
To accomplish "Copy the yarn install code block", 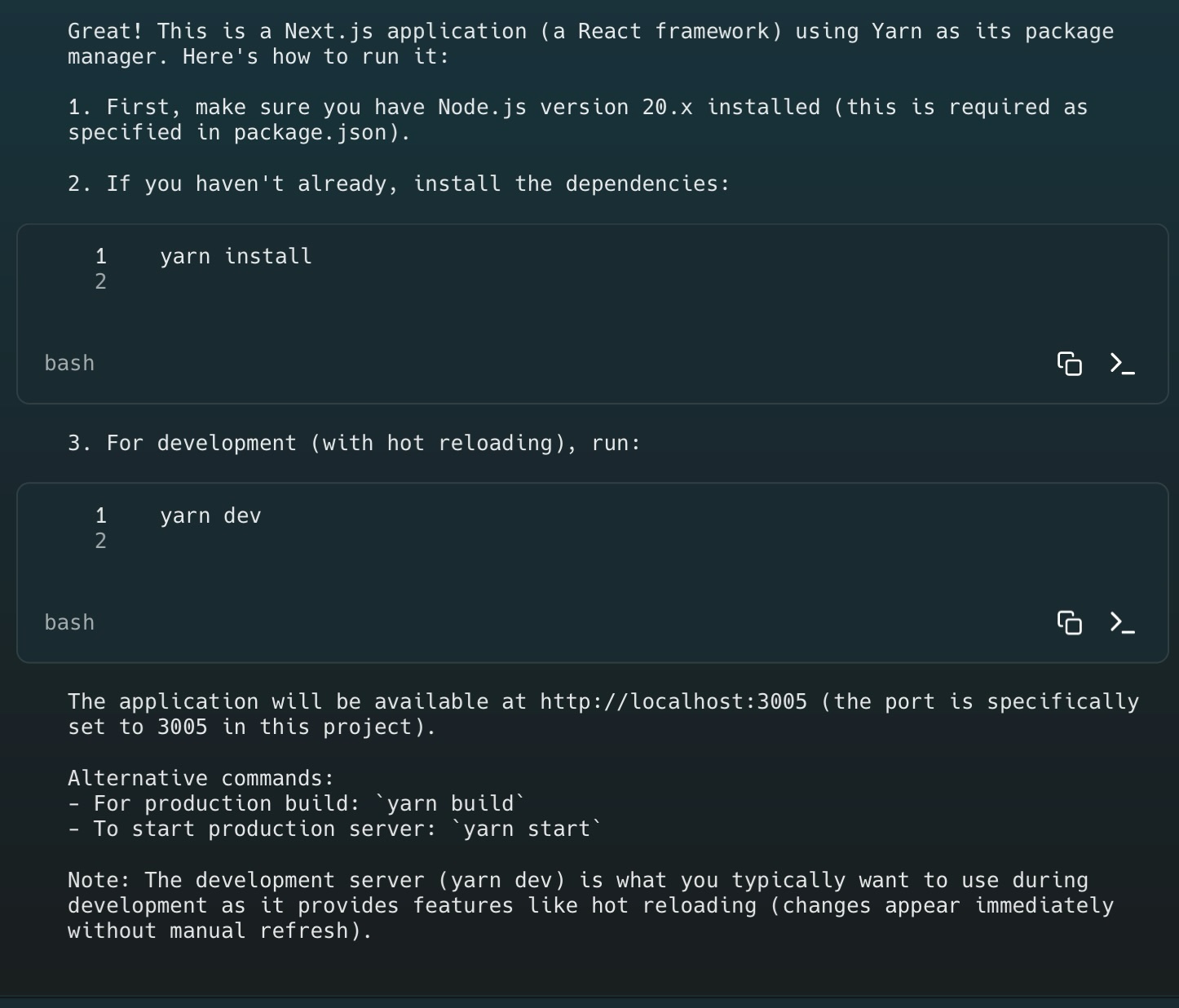I will [x=1069, y=364].
